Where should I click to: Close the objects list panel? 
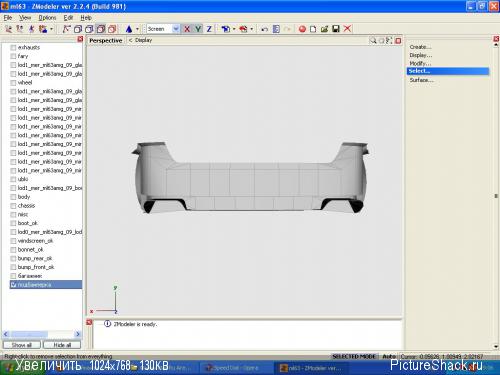click(x=80, y=39)
